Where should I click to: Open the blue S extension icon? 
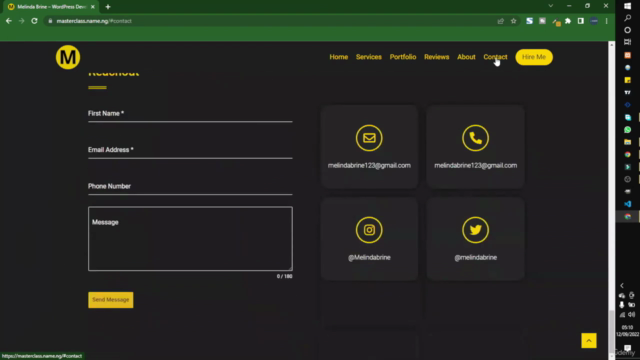(529, 21)
